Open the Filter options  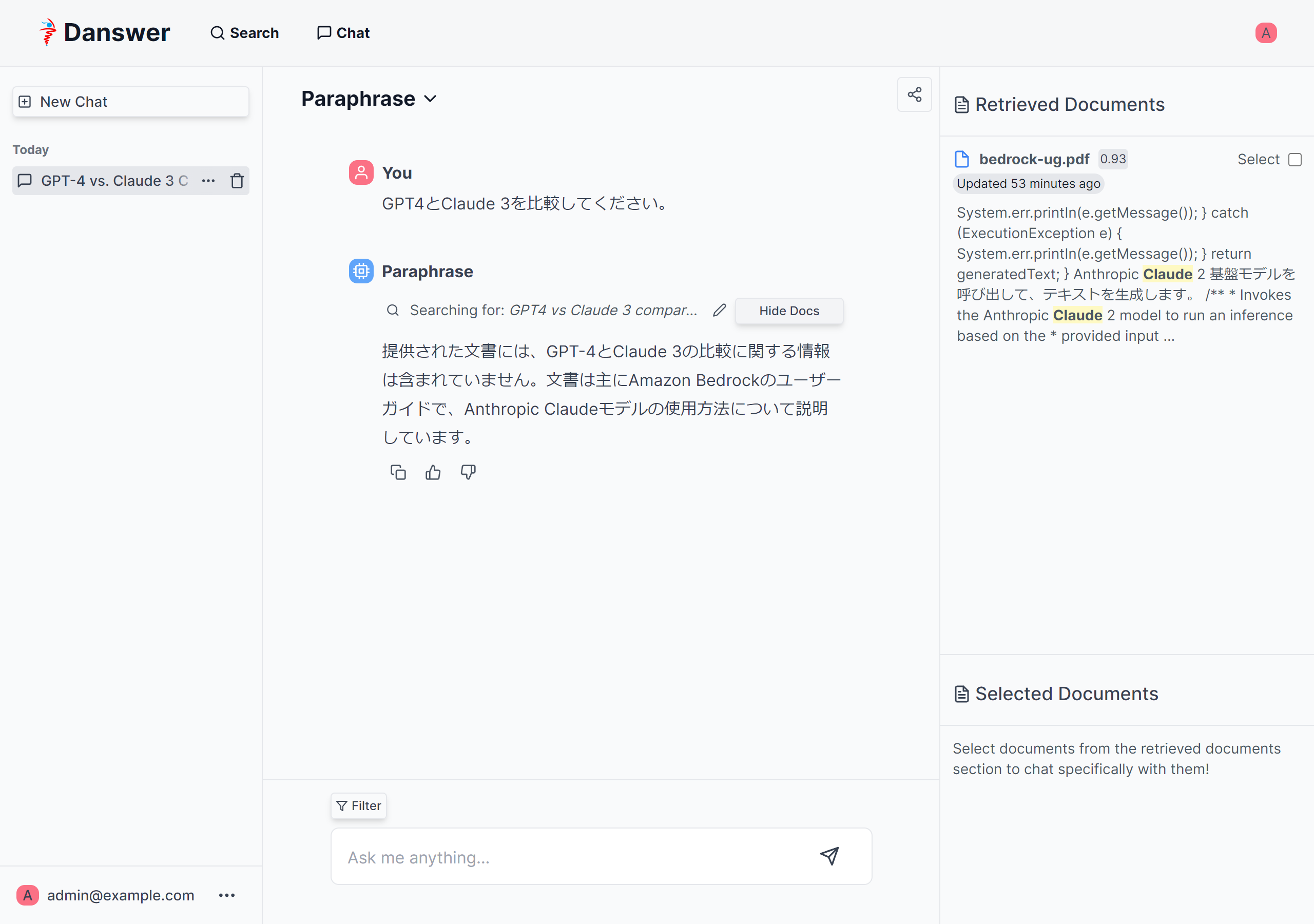coord(359,805)
